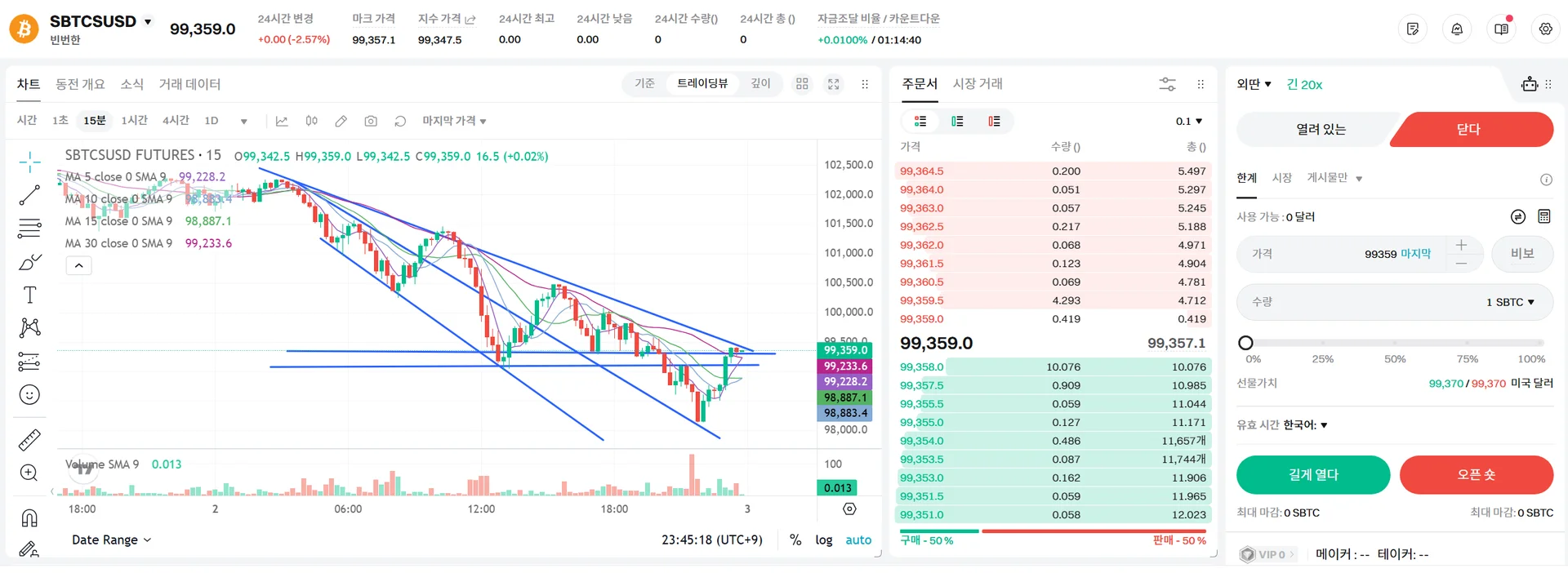This screenshot has height=573, width=1568.
Task: Click the magnet snap mode icon
Action: pyautogui.click(x=29, y=518)
